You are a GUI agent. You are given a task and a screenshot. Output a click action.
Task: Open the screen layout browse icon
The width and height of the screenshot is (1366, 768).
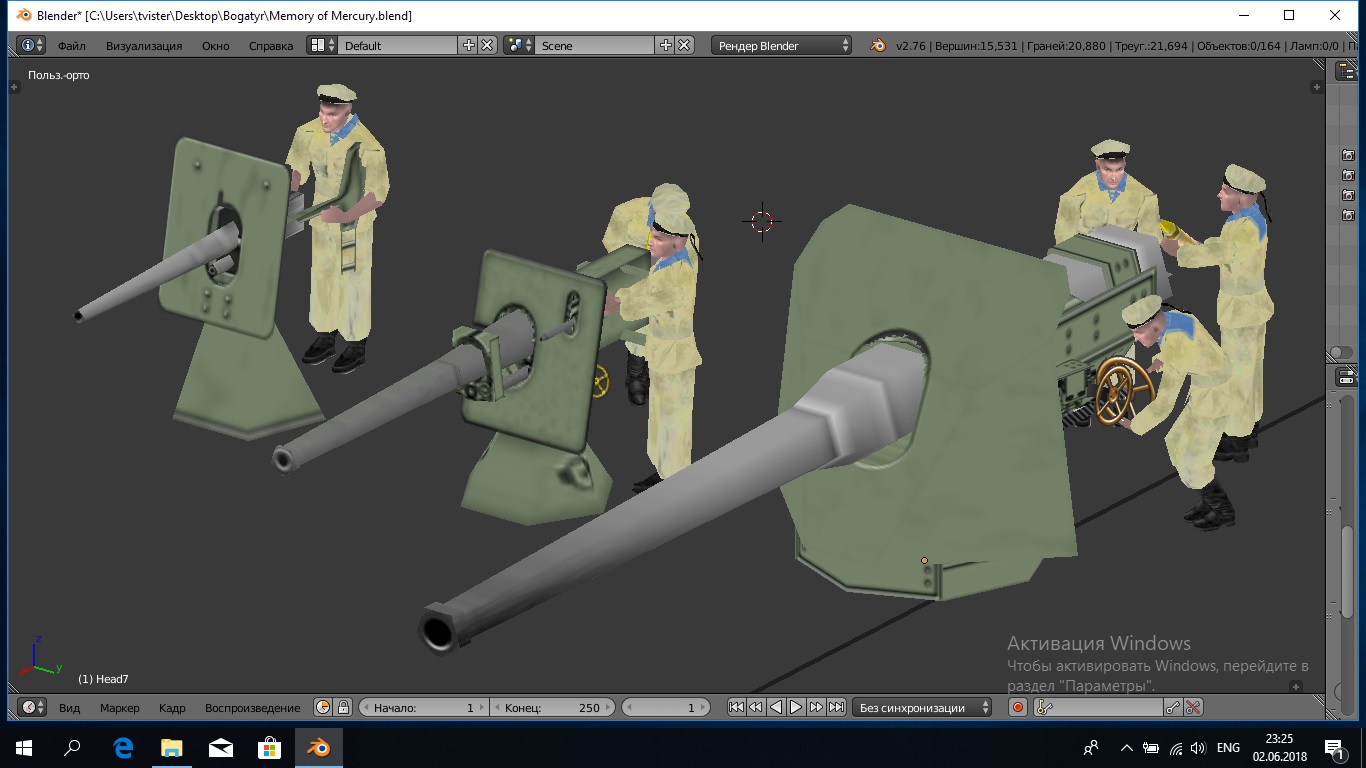[322, 45]
